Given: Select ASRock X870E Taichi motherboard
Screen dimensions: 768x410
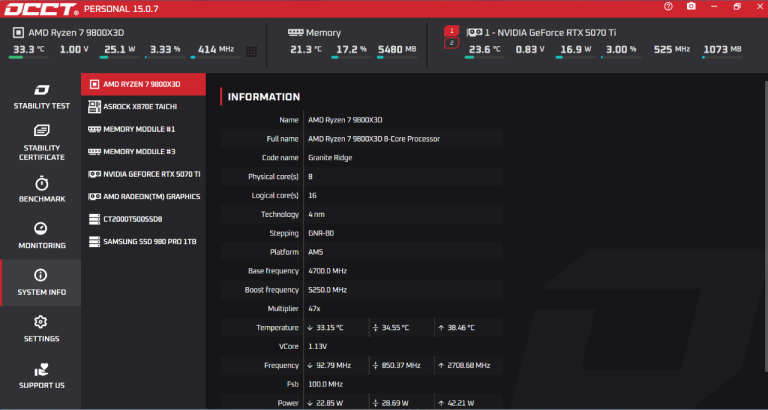Looking at the screenshot, I should (143, 107).
